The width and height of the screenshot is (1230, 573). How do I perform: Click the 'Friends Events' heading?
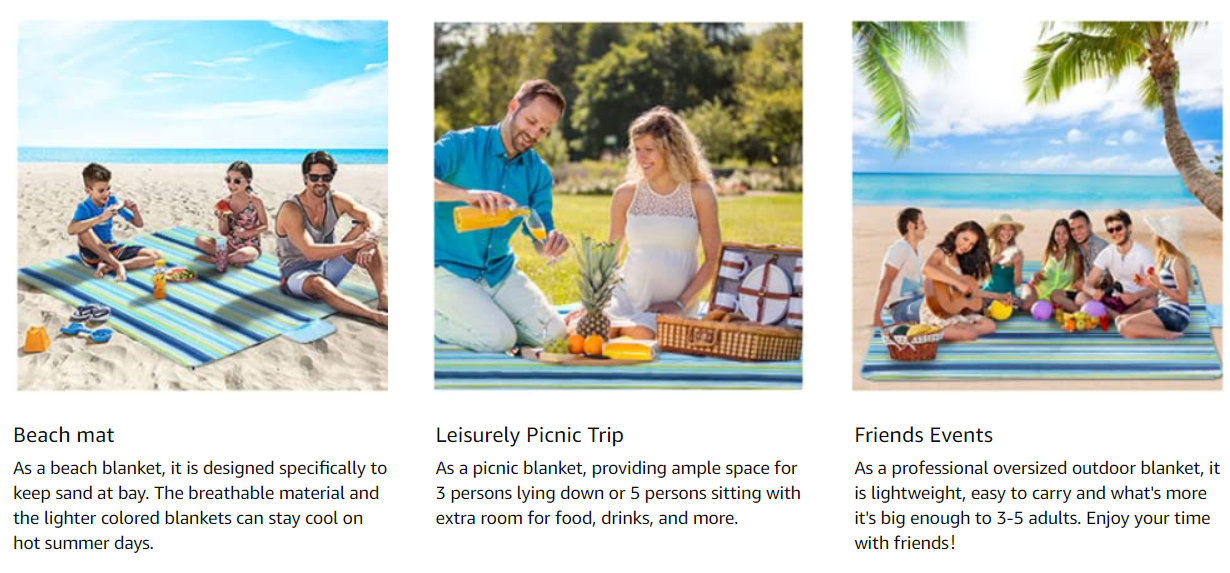click(x=924, y=435)
